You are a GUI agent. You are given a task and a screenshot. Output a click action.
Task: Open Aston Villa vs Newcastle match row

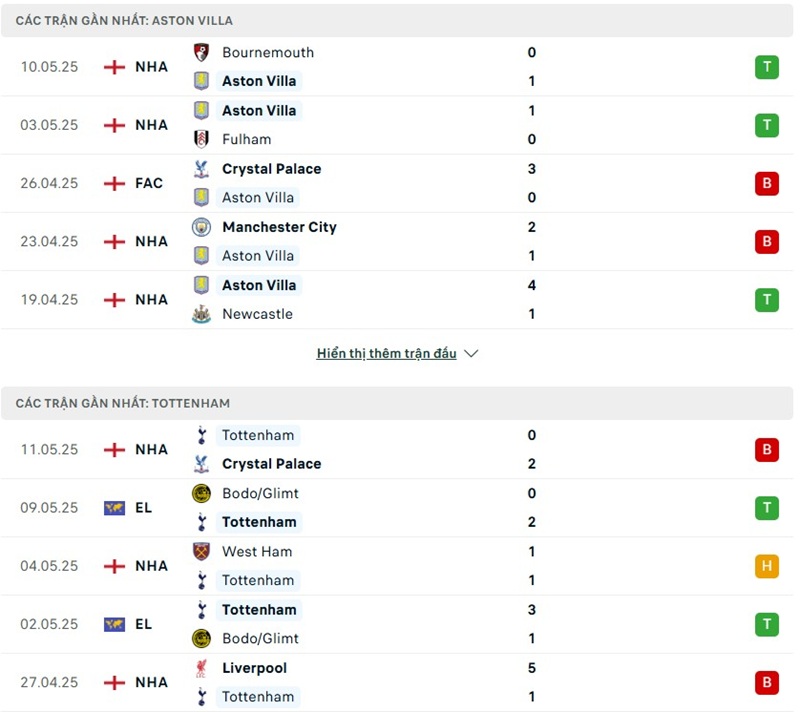[x=400, y=300]
